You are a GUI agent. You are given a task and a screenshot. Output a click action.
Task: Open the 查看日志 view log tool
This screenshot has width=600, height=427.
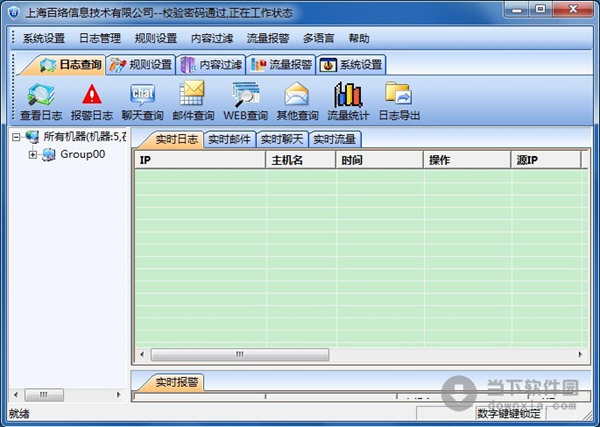[x=41, y=101]
